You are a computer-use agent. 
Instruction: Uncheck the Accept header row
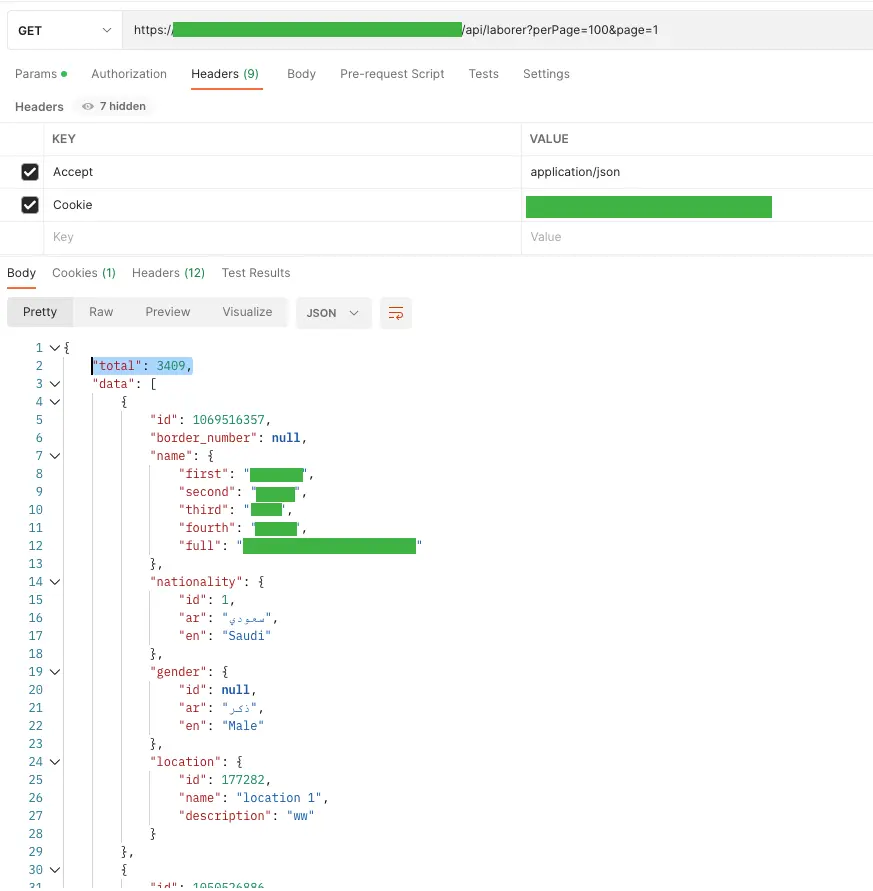click(x=29, y=172)
